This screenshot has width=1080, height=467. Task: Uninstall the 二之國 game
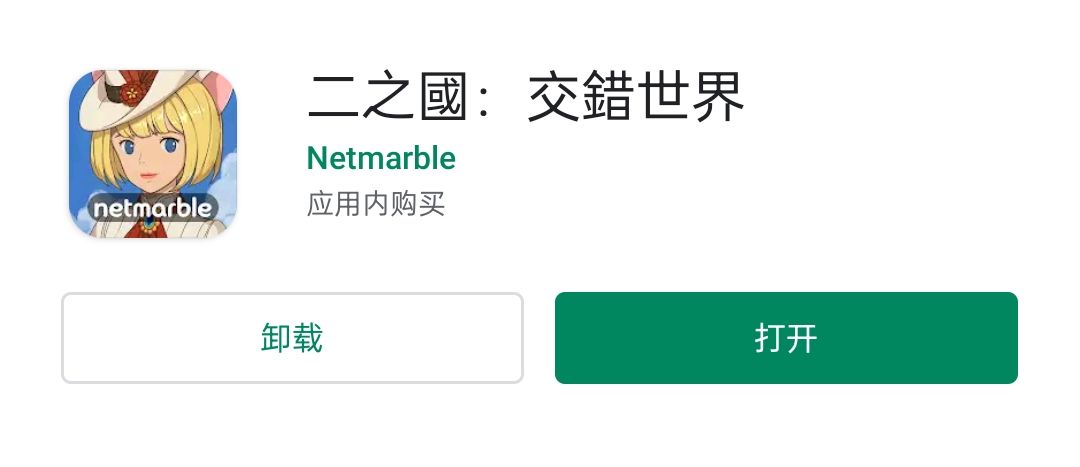pyautogui.click(x=292, y=338)
